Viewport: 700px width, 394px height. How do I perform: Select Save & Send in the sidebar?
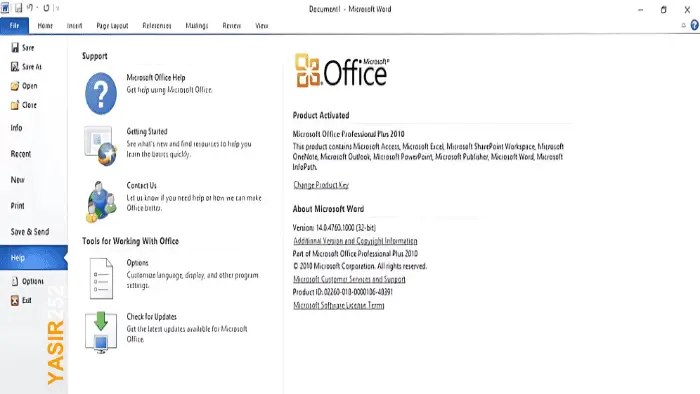(30, 232)
